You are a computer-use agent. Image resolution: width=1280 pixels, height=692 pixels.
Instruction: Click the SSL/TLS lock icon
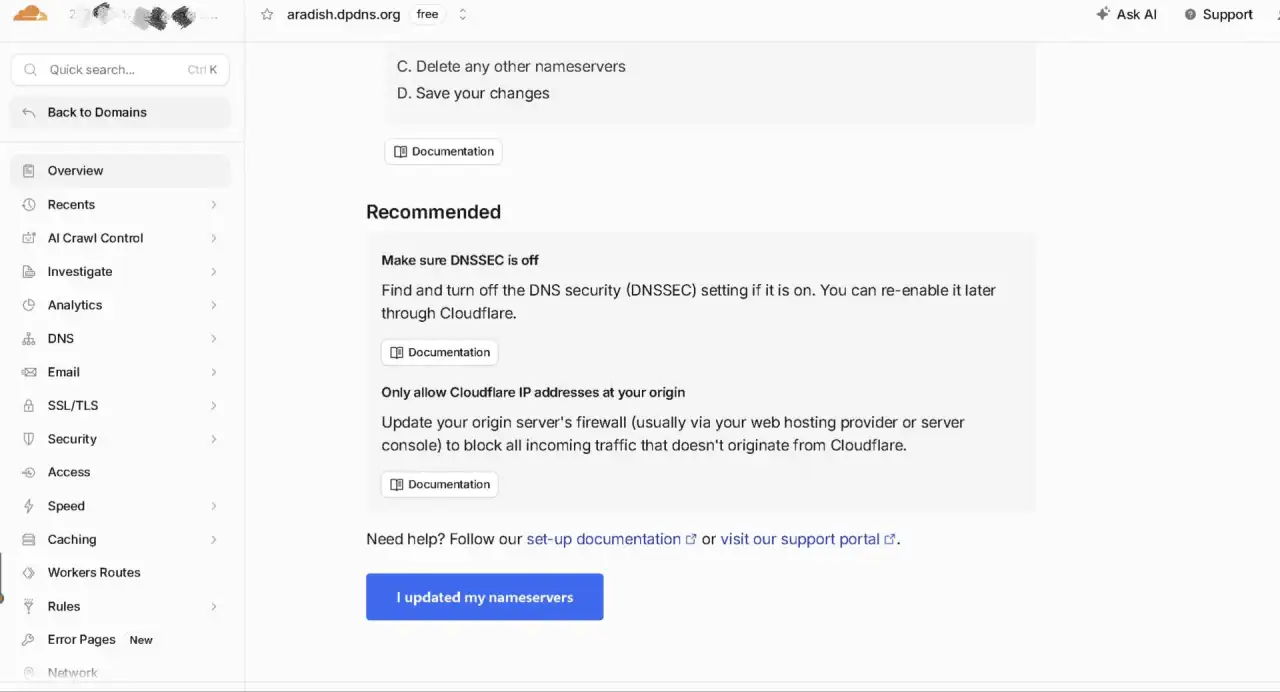28,406
